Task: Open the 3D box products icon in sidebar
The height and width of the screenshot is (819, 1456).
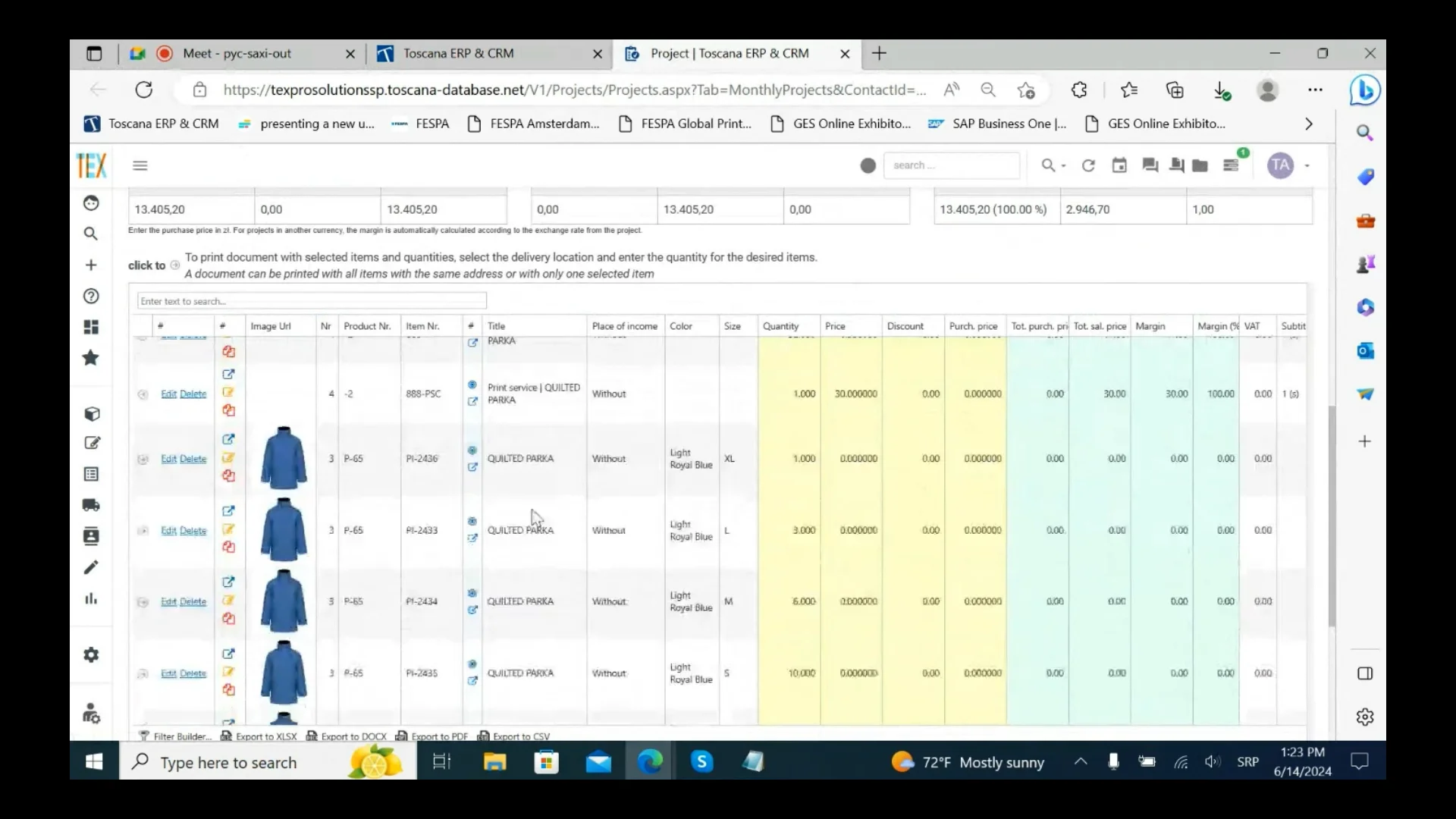Action: 92,414
